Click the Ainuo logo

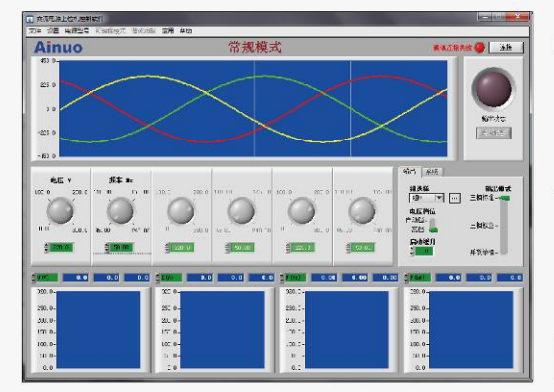tap(58, 47)
